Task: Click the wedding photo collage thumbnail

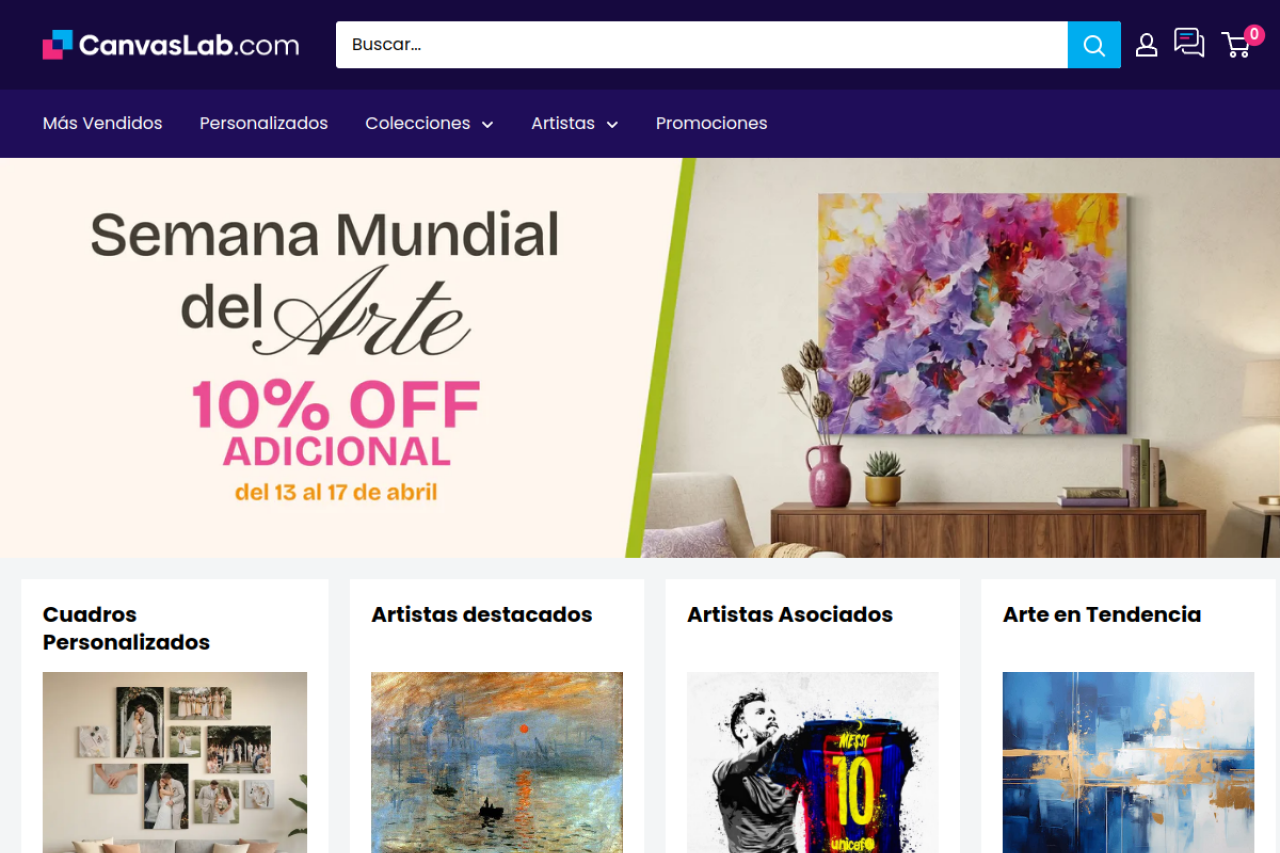Action: point(175,762)
